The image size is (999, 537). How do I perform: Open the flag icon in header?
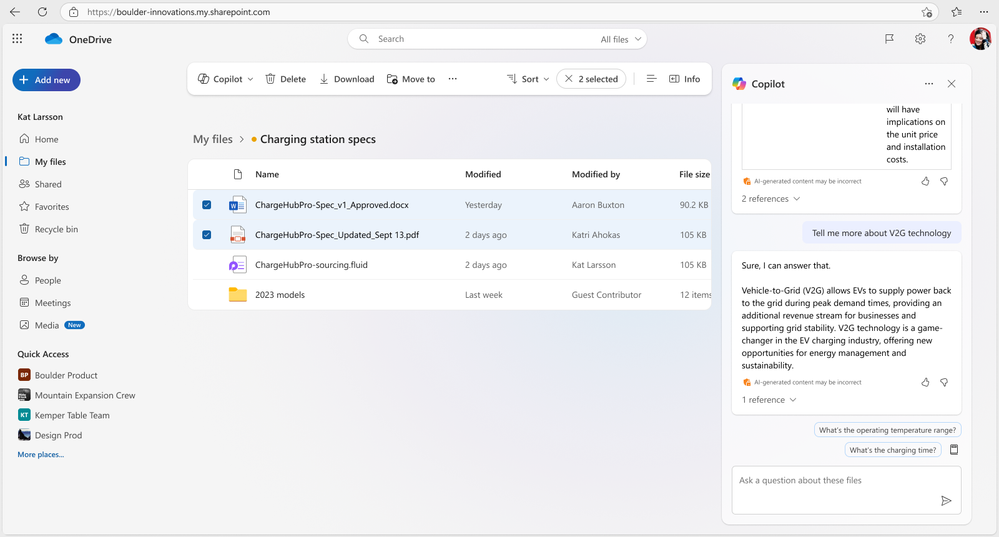pyautogui.click(x=889, y=39)
